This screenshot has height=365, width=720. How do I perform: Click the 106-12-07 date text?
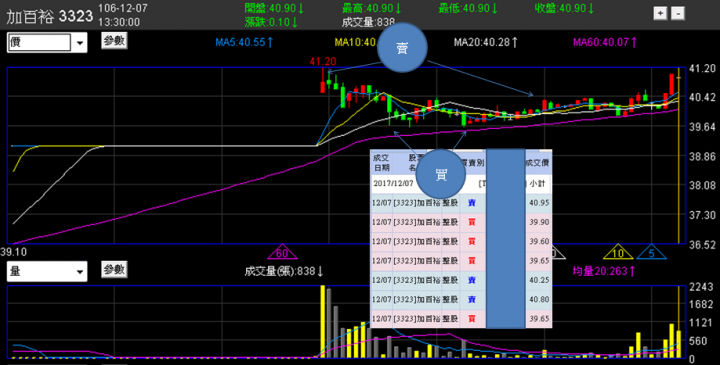[x=123, y=9]
